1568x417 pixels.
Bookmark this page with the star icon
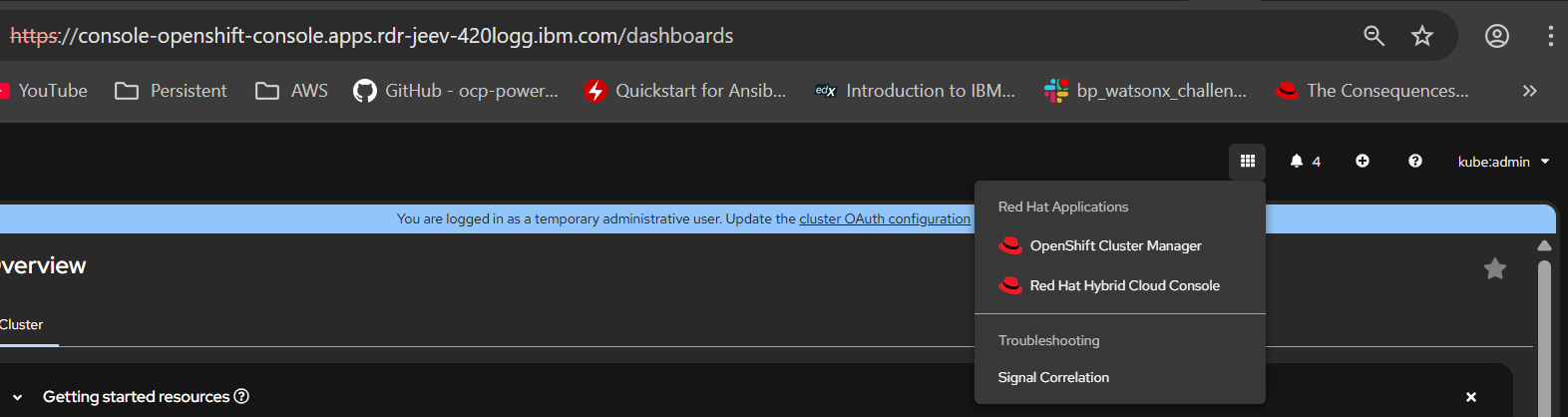[x=1422, y=36]
